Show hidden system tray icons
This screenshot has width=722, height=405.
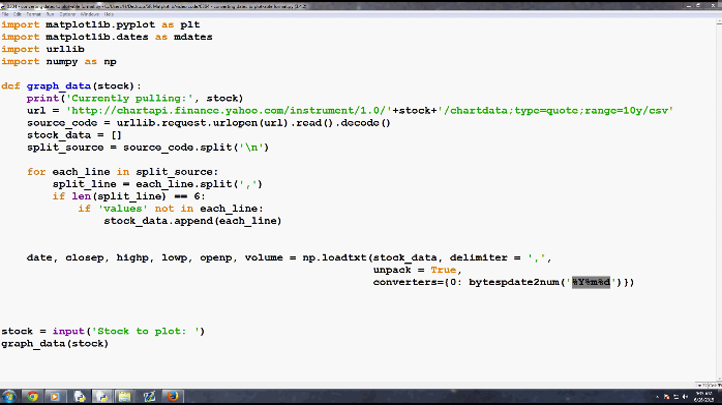tap(657, 397)
